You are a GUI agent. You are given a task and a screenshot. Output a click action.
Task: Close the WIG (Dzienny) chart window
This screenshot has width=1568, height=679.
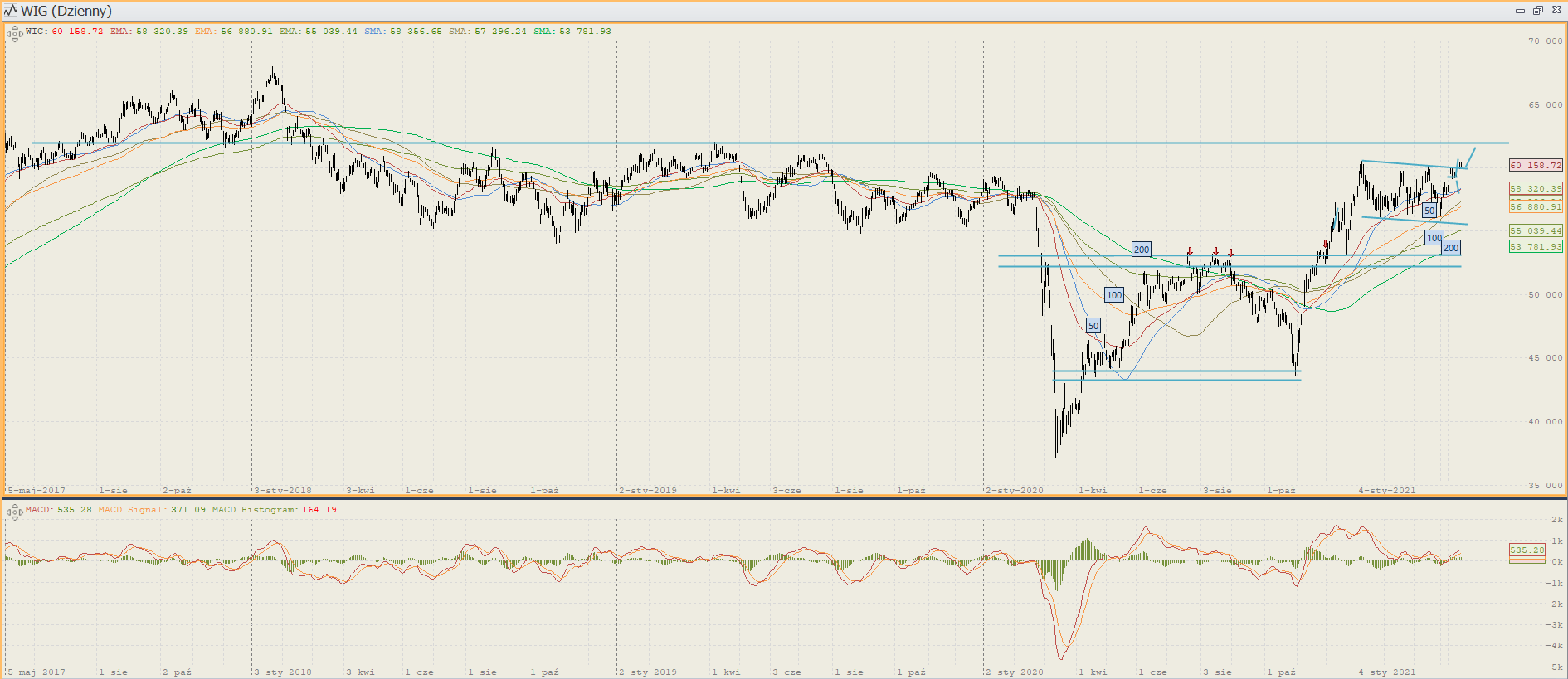pos(1556,11)
